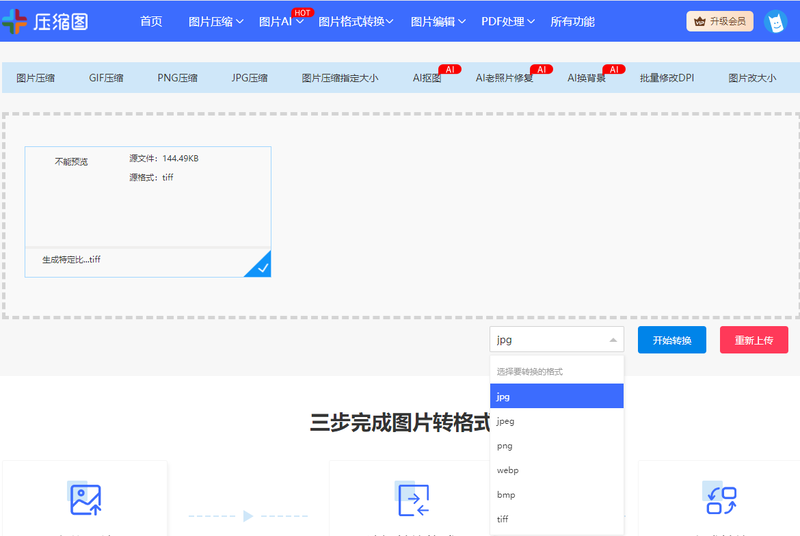Open the user avatar icon
The image size is (800, 536).
[x=775, y=21]
